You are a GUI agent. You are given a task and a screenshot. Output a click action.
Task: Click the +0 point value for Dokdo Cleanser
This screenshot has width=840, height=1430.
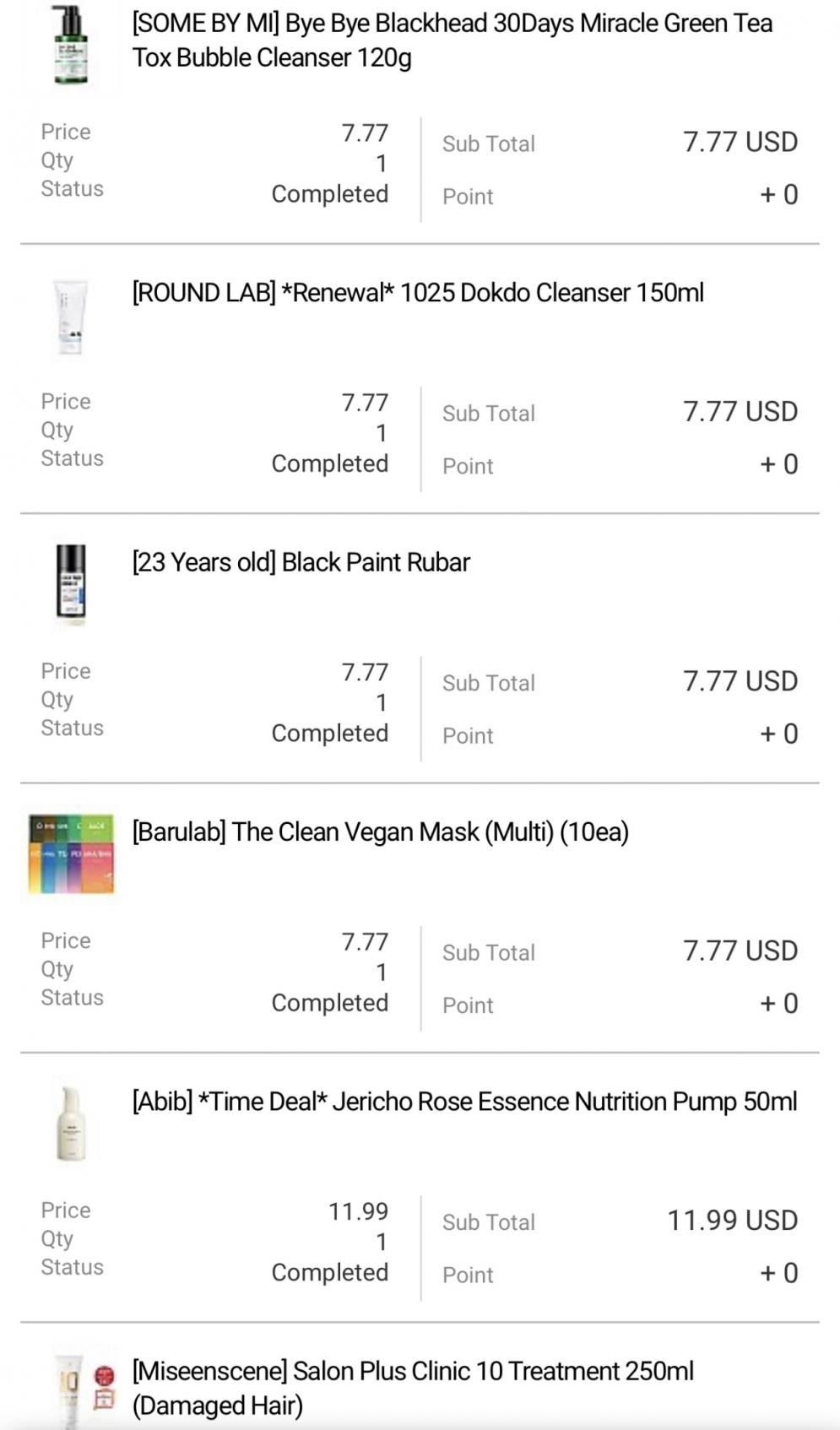click(778, 464)
